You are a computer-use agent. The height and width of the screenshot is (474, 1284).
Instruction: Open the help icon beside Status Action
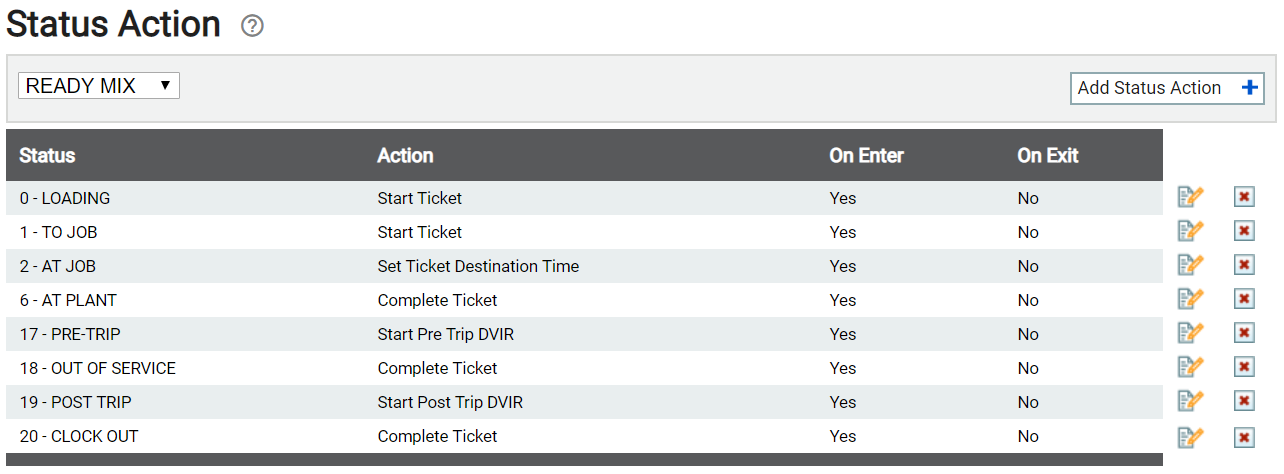tap(252, 26)
